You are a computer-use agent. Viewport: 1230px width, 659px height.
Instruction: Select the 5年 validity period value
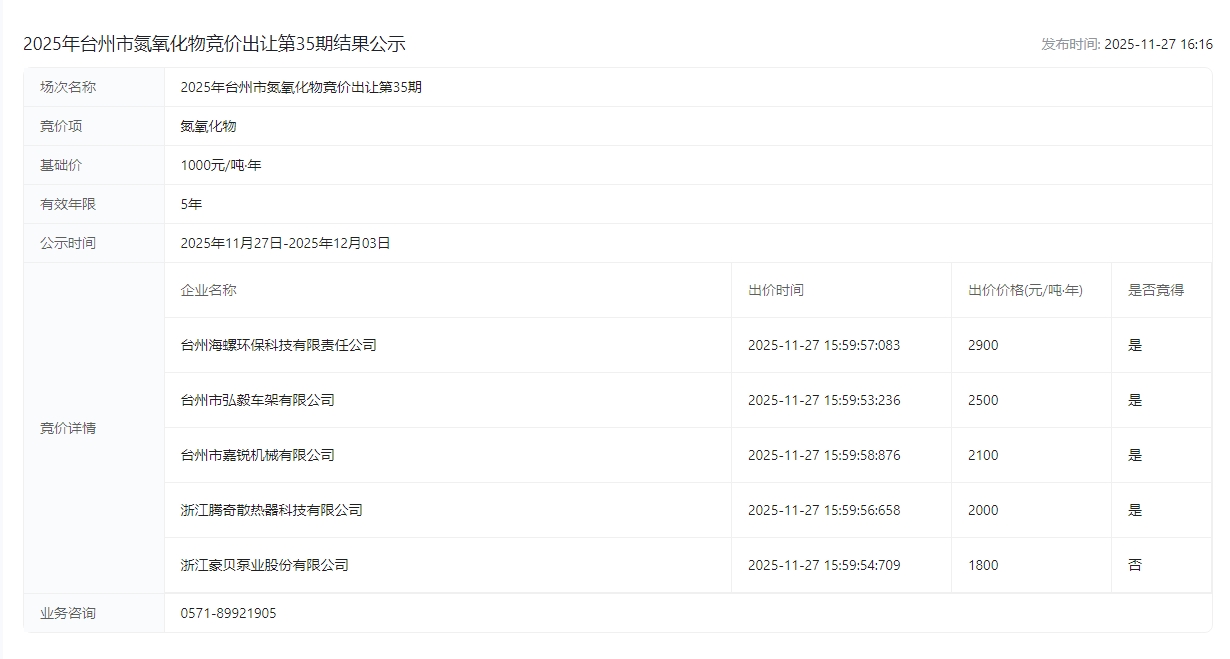191,204
